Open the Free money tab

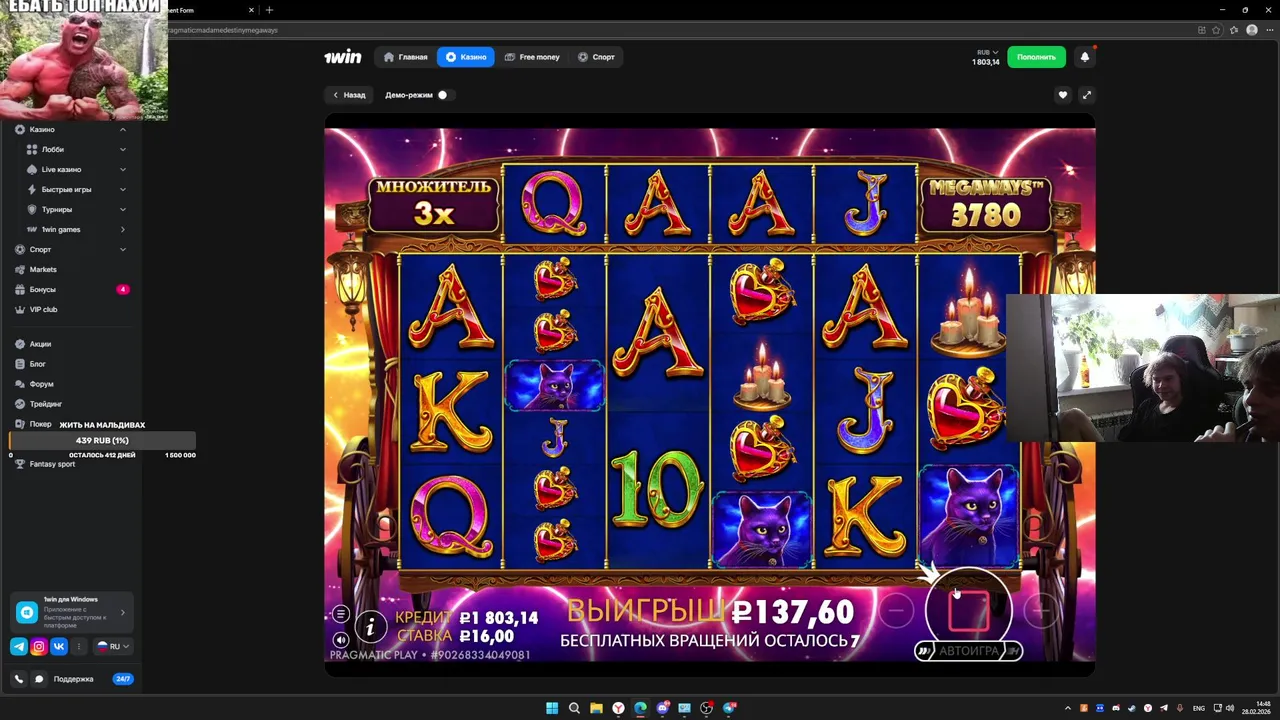point(532,57)
